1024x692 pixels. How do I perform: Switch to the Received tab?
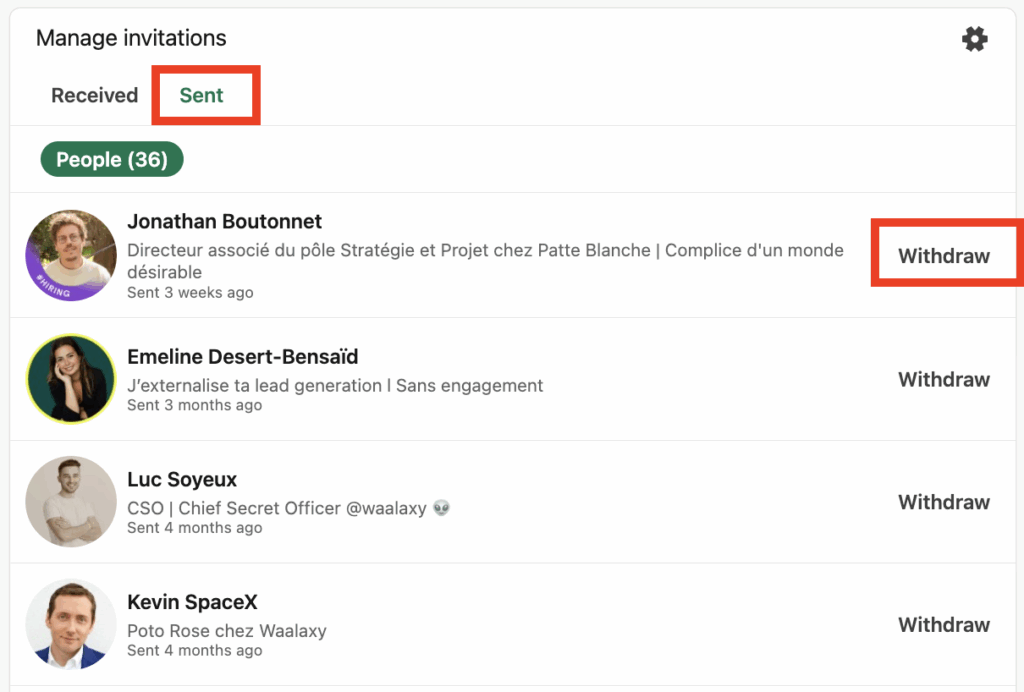(94, 96)
